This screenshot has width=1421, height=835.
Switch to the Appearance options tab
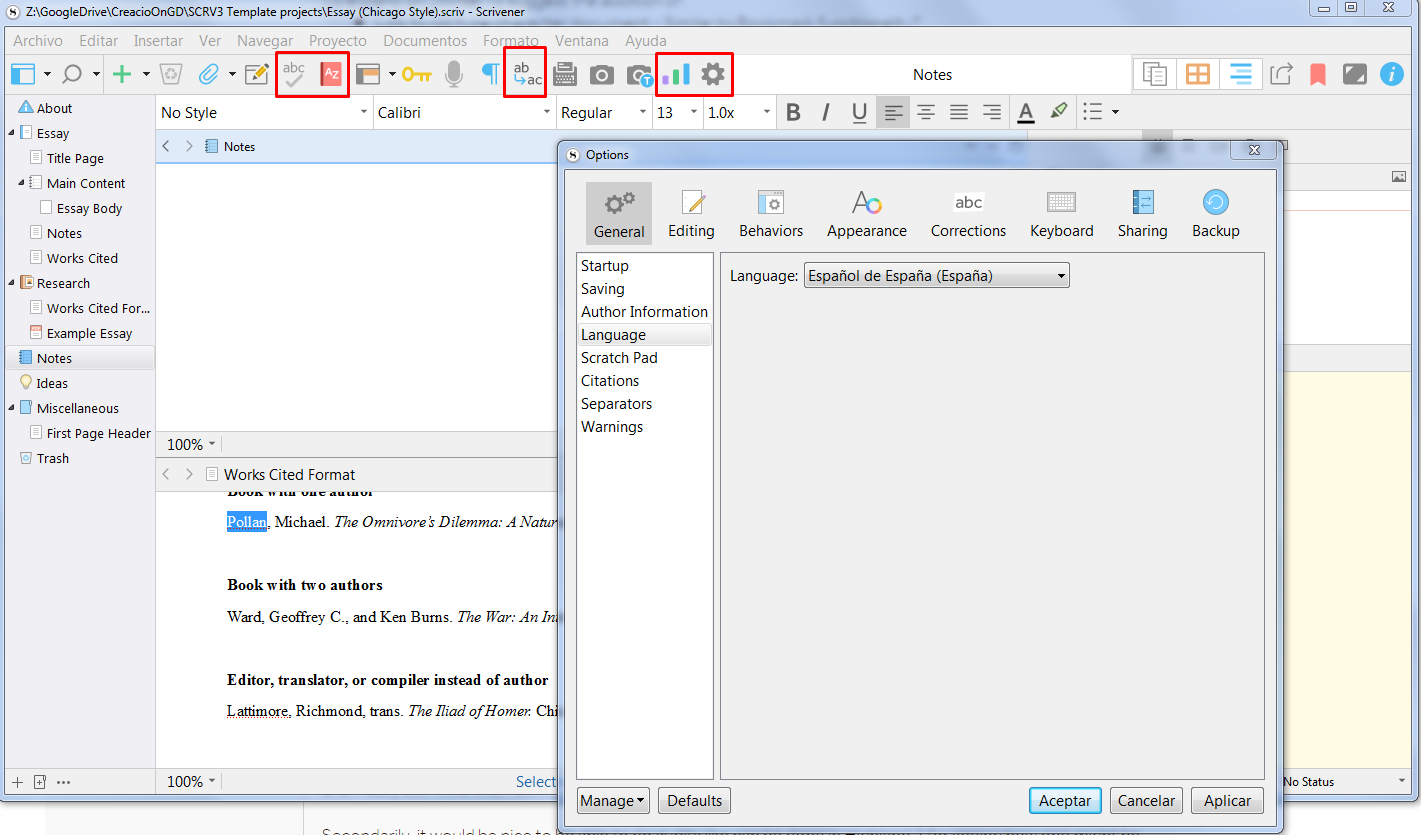[867, 214]
